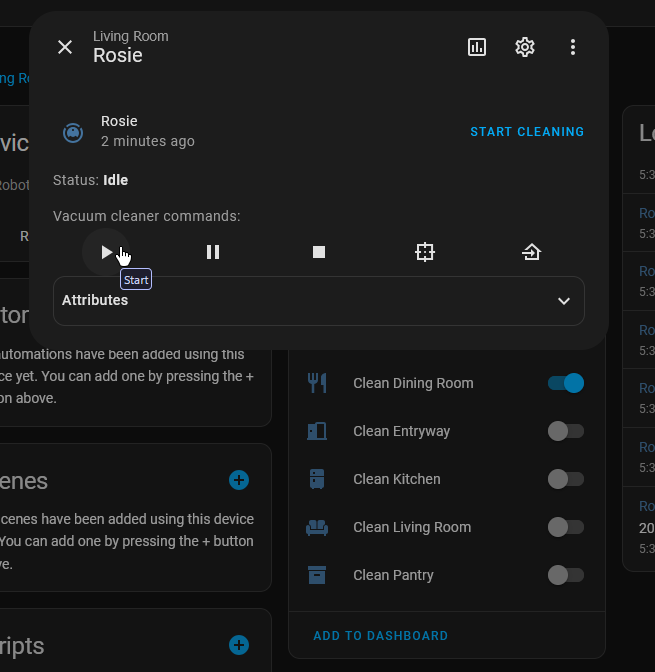The height and width of the screenshot is (672, 655).
Task: Disable the Clean Dining Room switch
Action: [x=565, y=383]
